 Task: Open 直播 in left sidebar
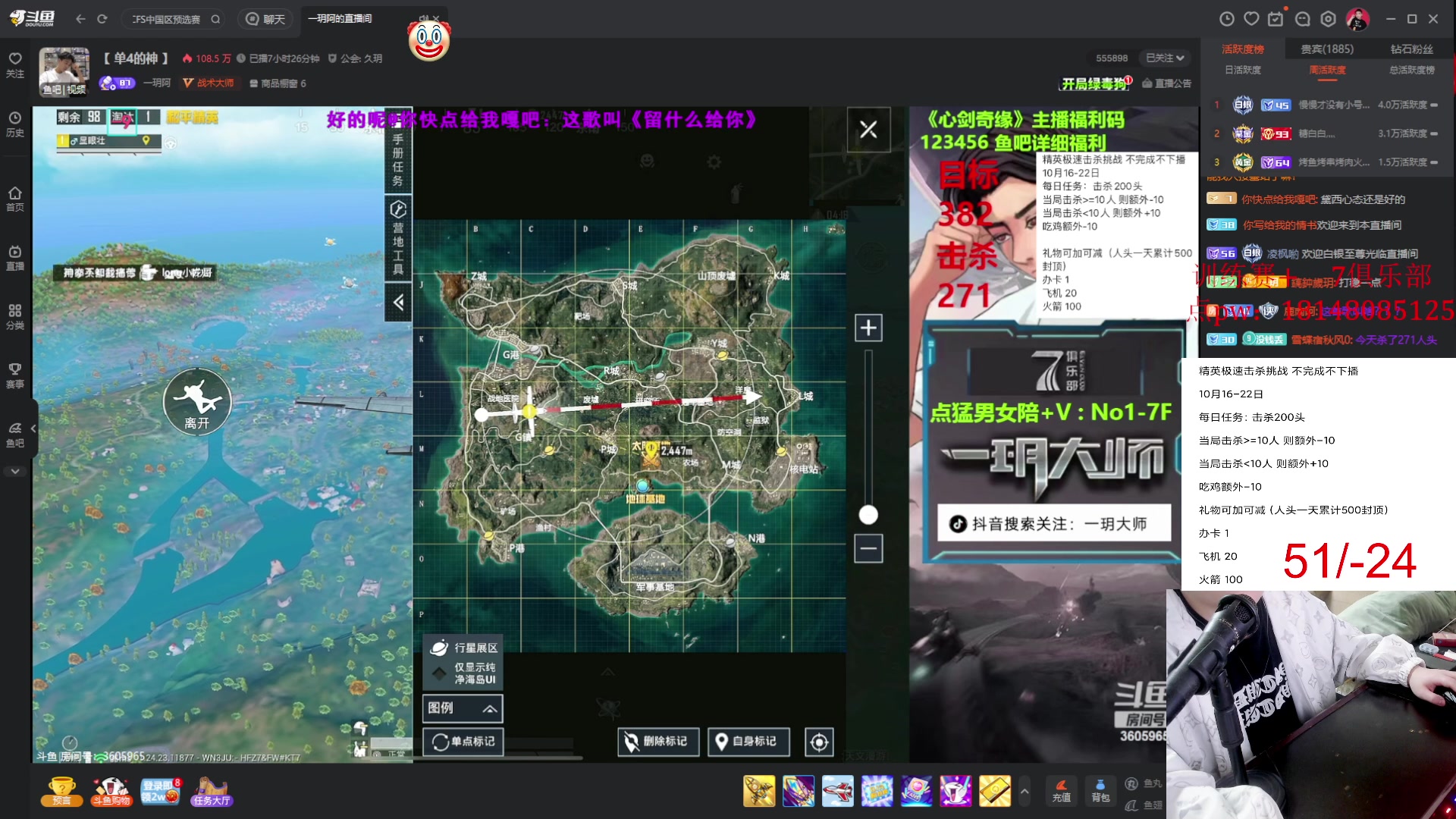(x=15, y=258)
